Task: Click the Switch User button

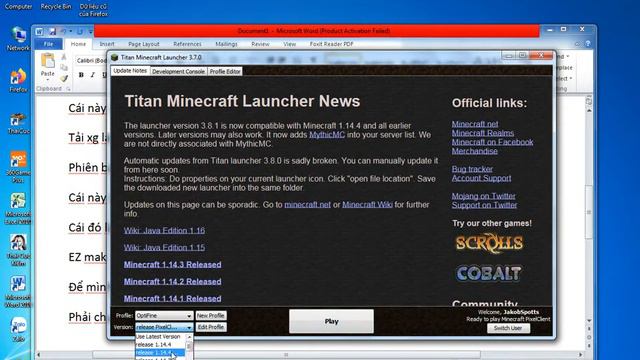Action: coord(508,328)
